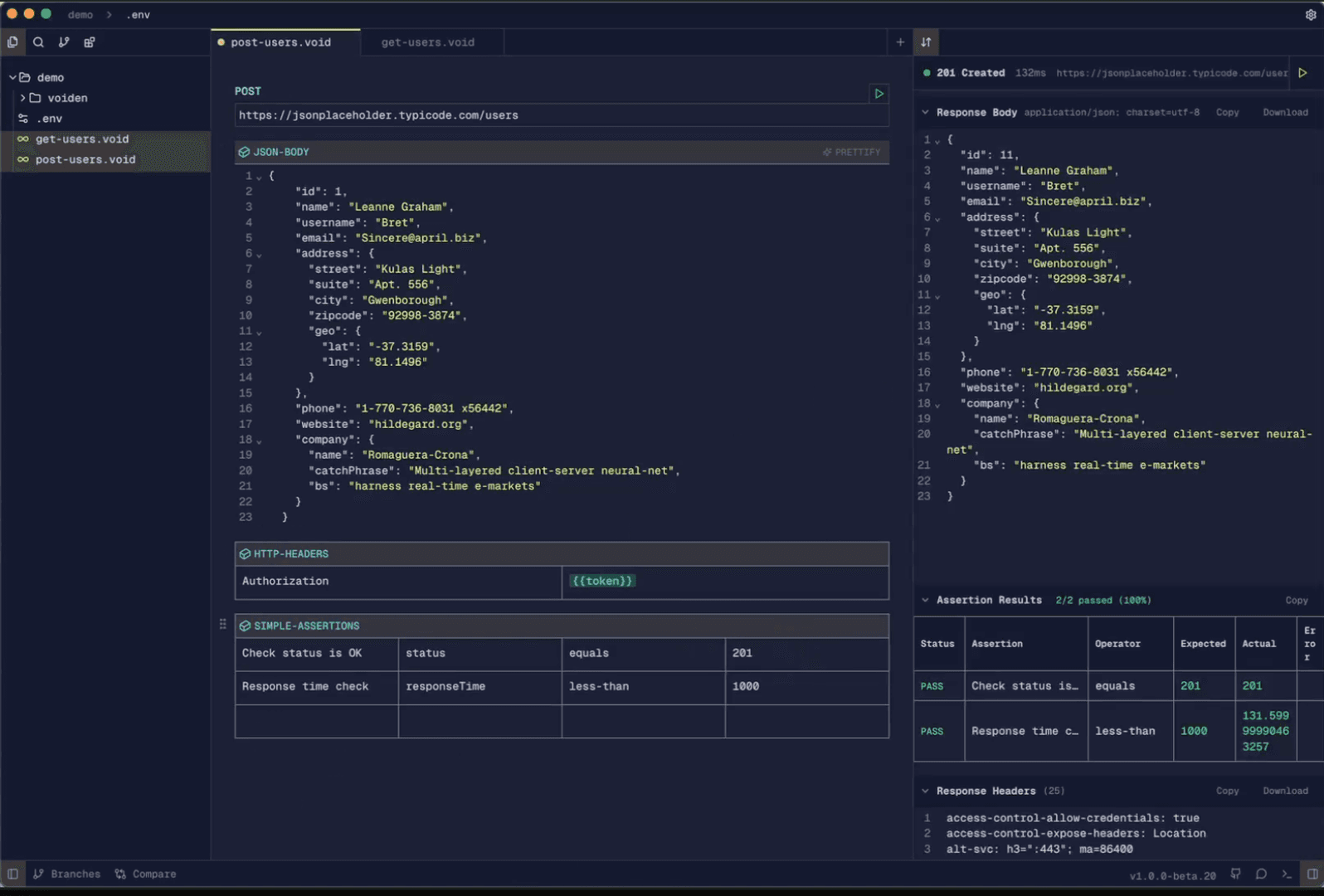This screenshot has height=896, width=1324.
Task: Open the search sidebar icon
Action: pos(38,41)
